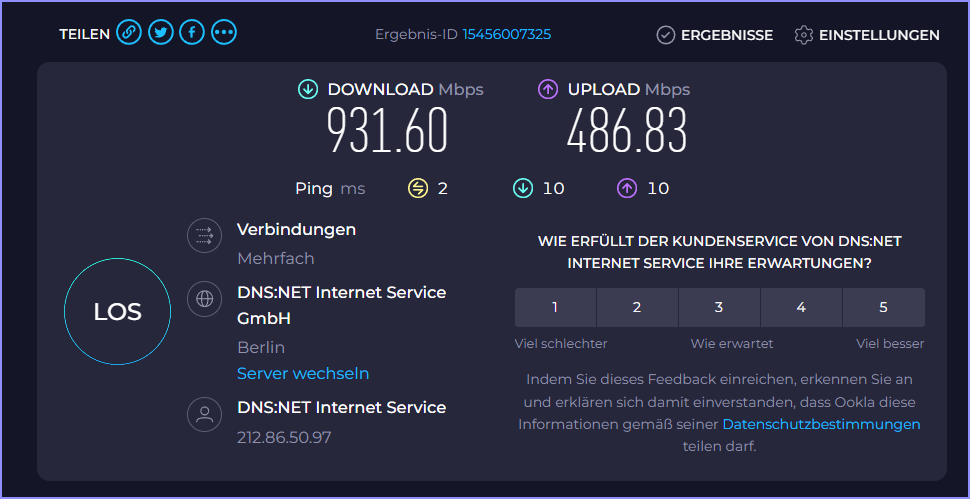Share the result on Twitter
Image resolution: width=970 pixels, height=499 pixels.
click(161, 32)
